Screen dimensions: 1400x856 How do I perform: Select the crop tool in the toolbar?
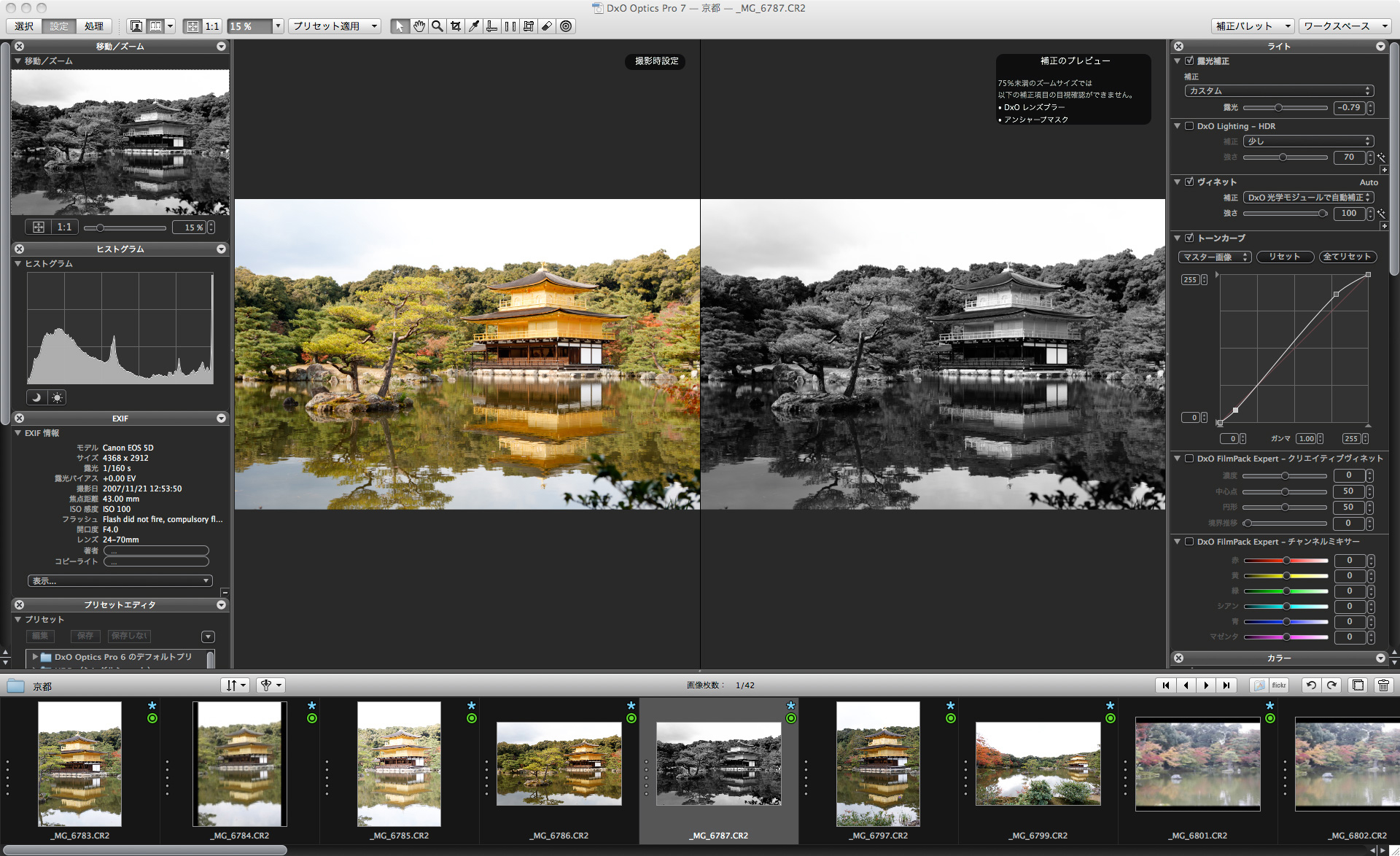click(x=455, y=26)
